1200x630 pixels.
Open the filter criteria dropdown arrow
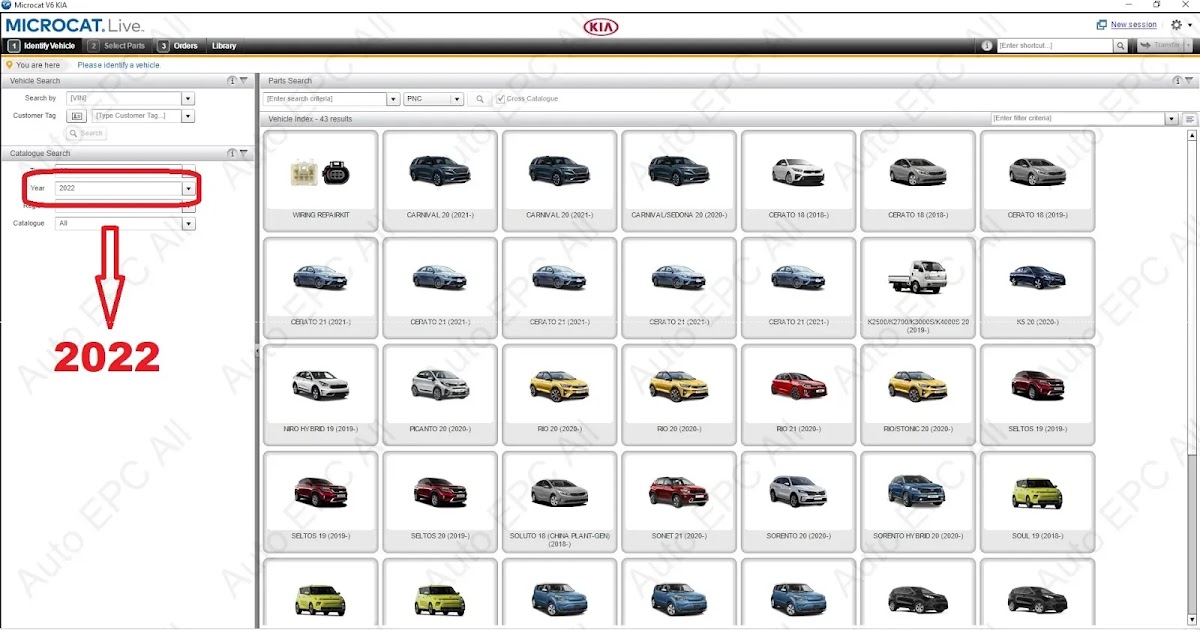[1172, 119]
